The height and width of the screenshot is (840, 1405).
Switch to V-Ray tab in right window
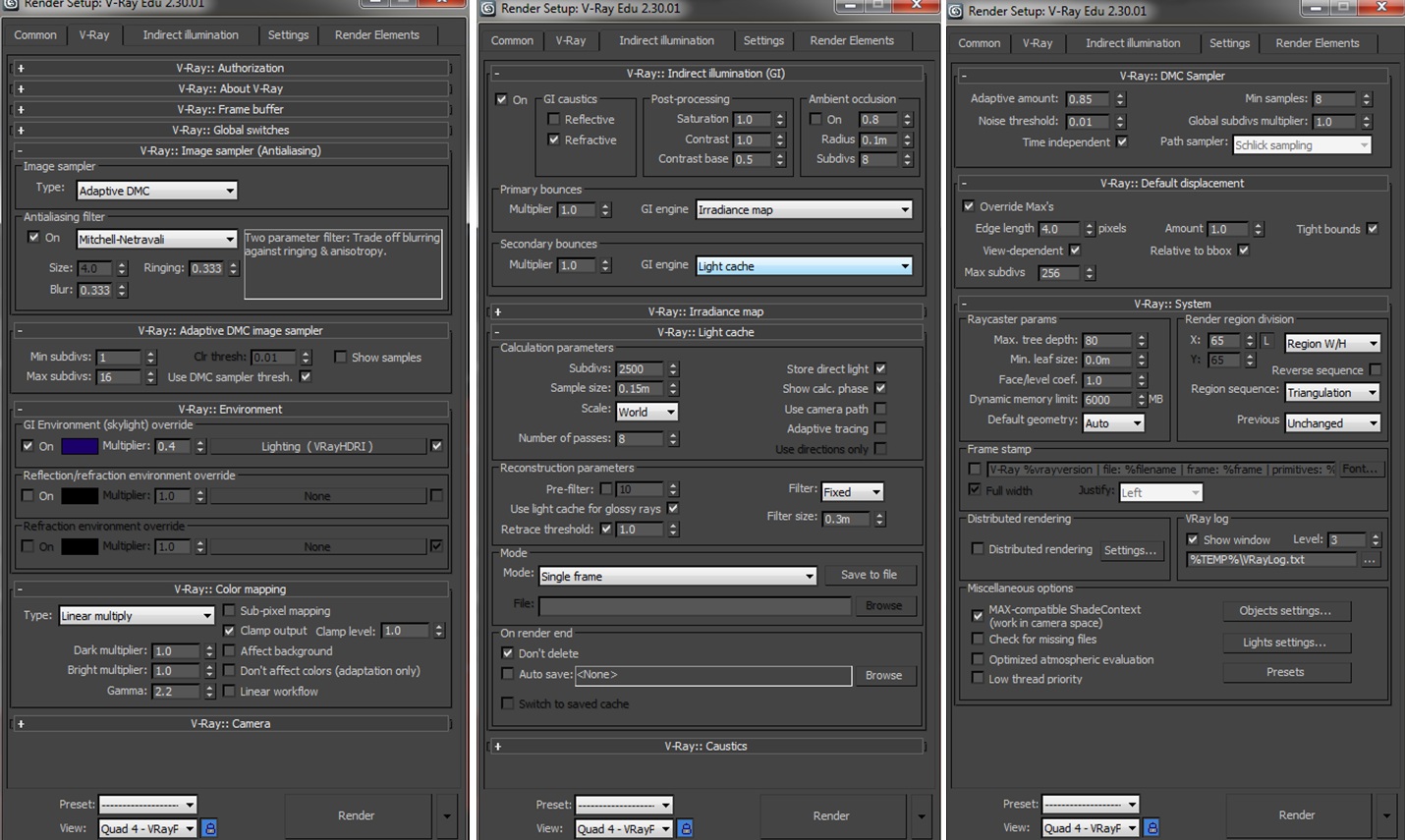(1038, 43)
